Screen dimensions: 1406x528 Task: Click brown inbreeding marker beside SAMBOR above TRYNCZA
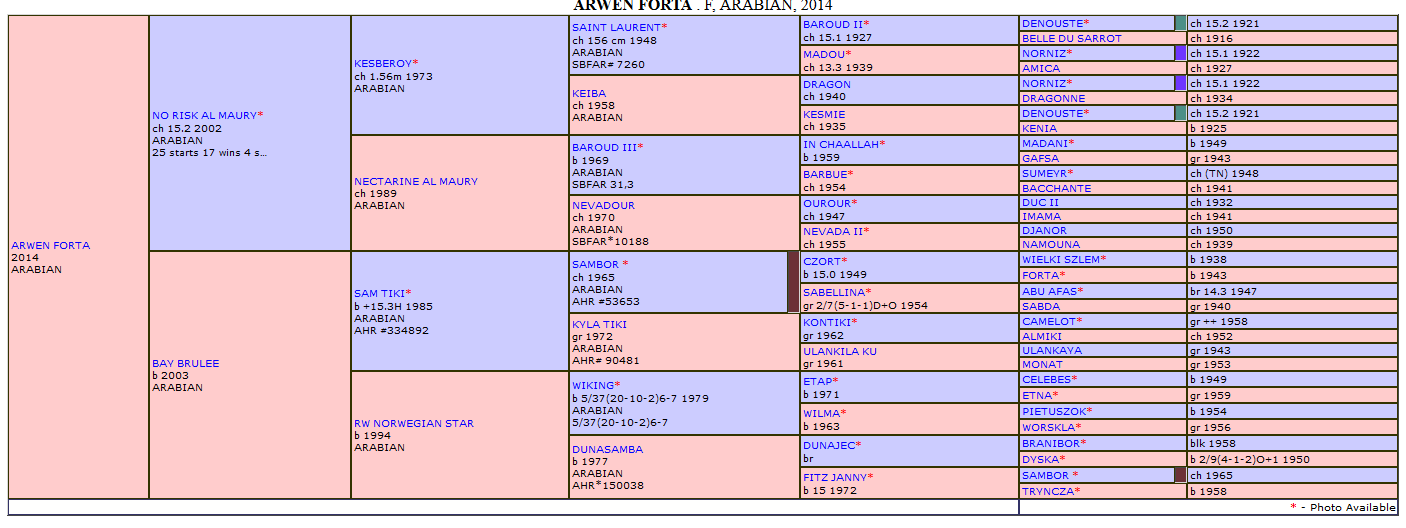pos(1181,476)
